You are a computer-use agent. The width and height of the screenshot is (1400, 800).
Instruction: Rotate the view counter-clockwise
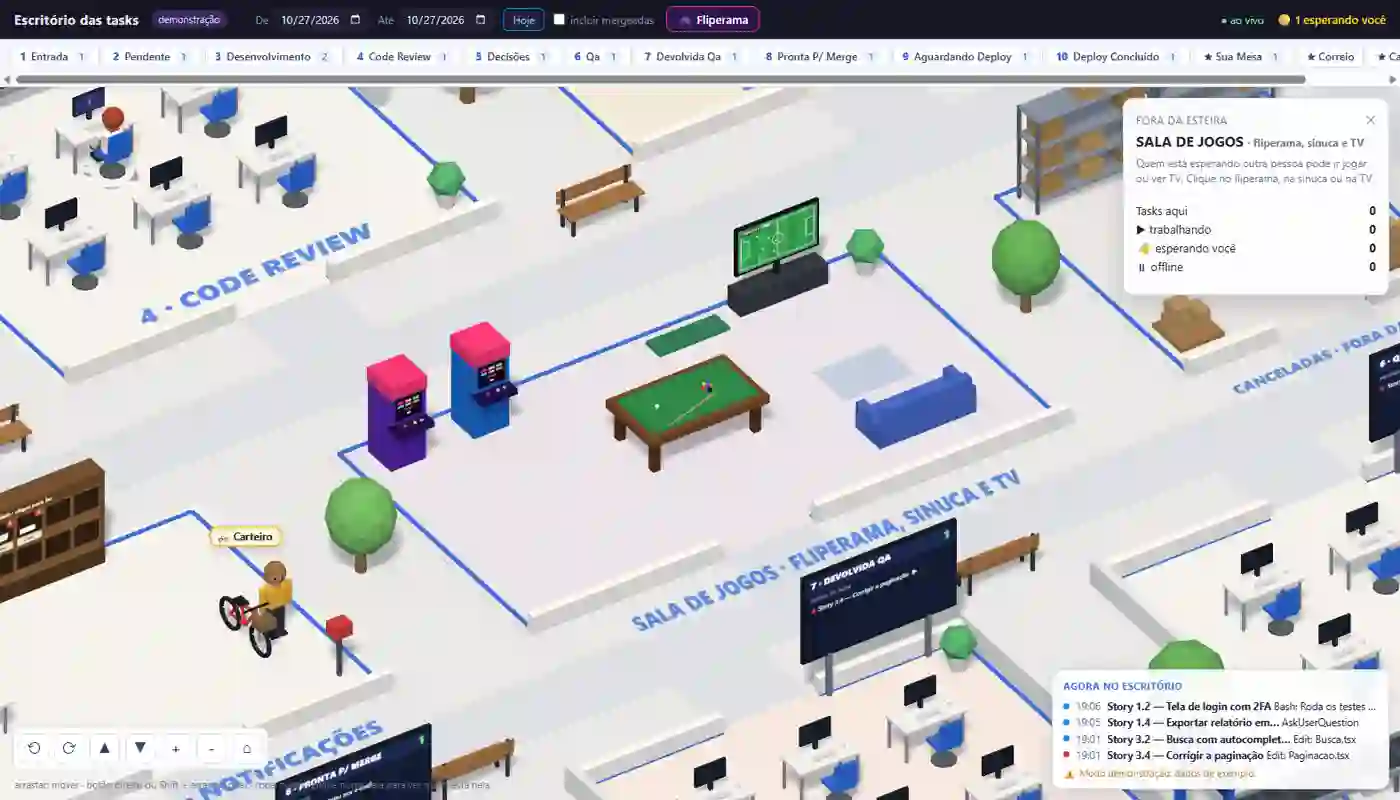(x=34, y=748)
